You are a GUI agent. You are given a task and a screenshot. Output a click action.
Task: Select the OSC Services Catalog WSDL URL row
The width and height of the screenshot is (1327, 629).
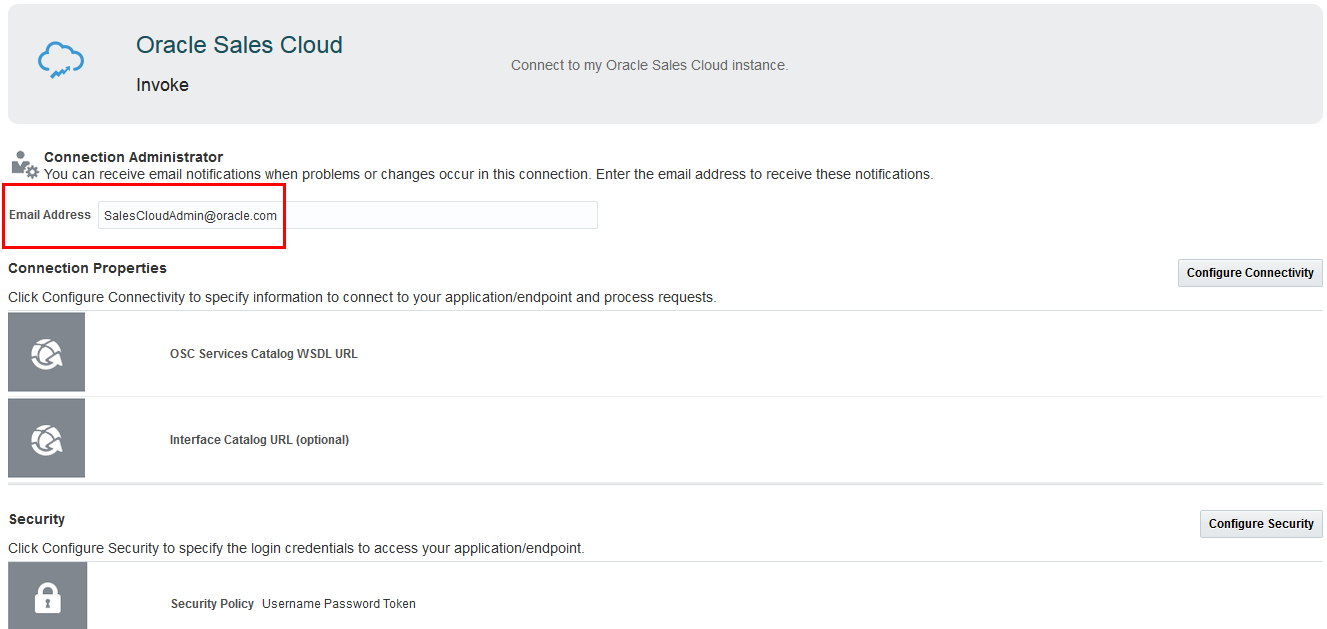click(x=264, y=352)
